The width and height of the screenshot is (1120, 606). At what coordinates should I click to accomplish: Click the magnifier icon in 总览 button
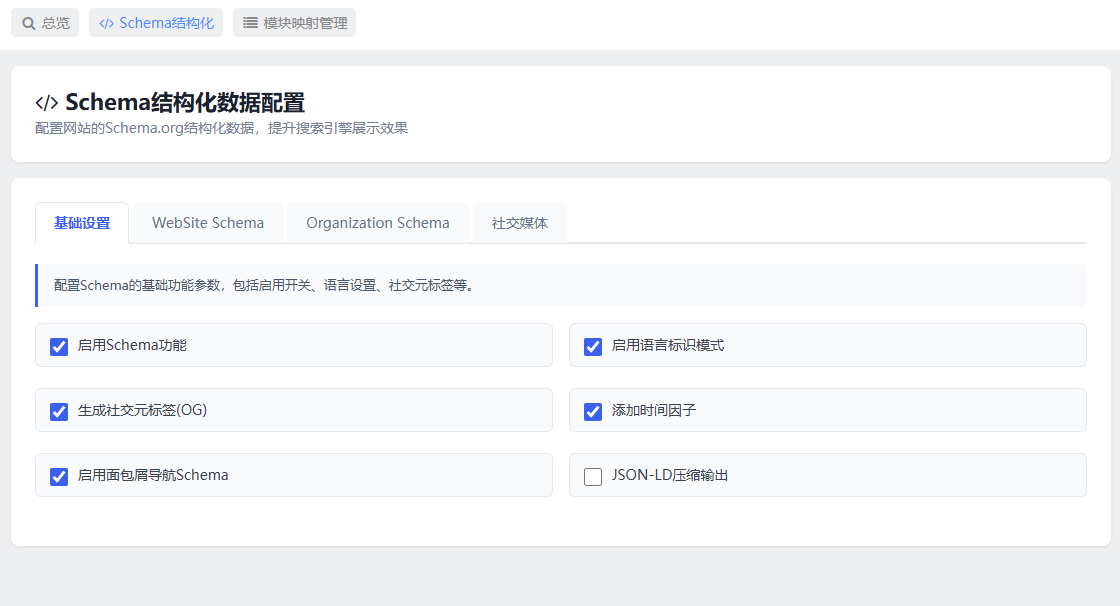(x=29, y=24)
